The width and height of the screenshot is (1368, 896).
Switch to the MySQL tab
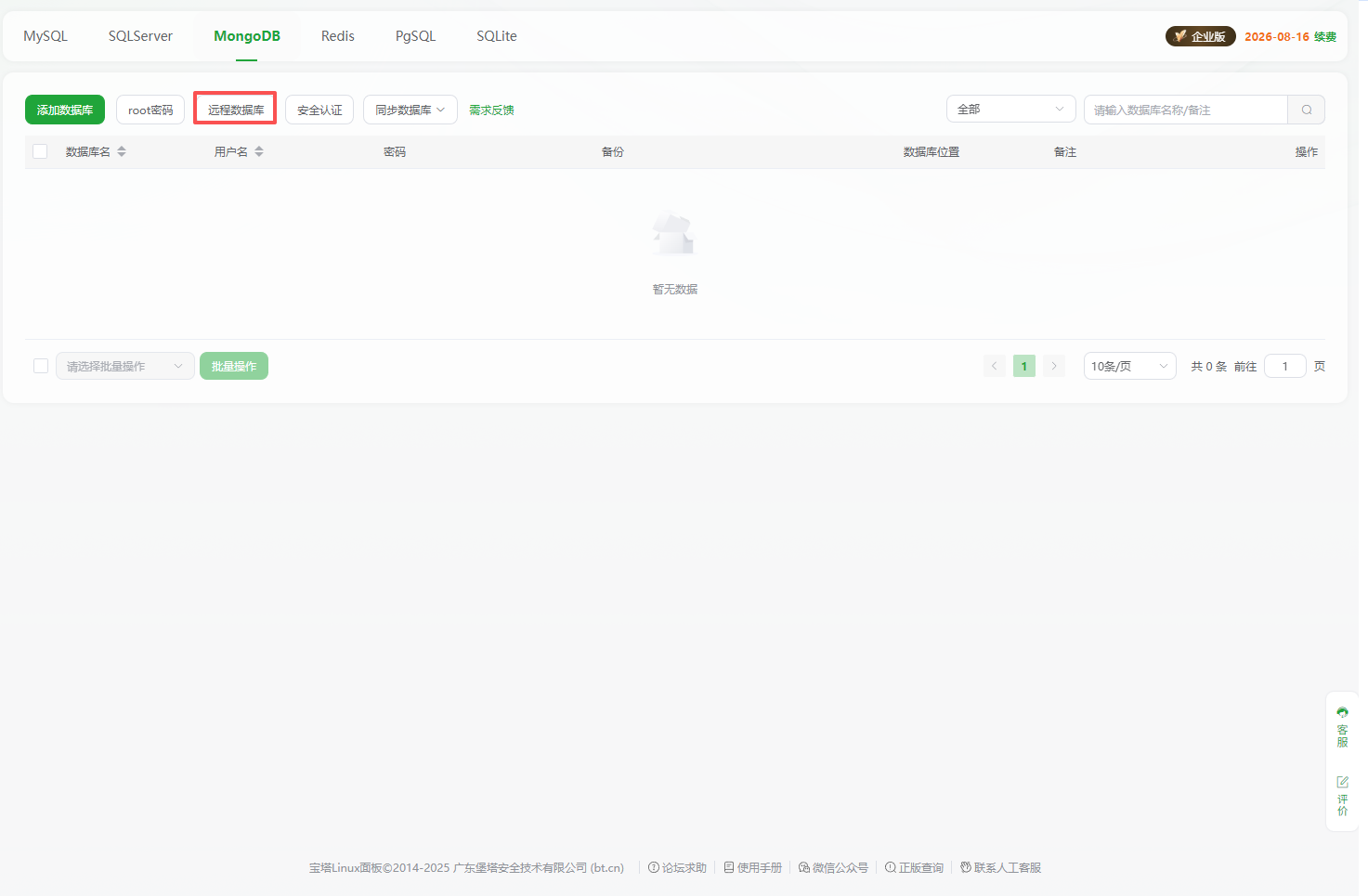coord(46,36)
